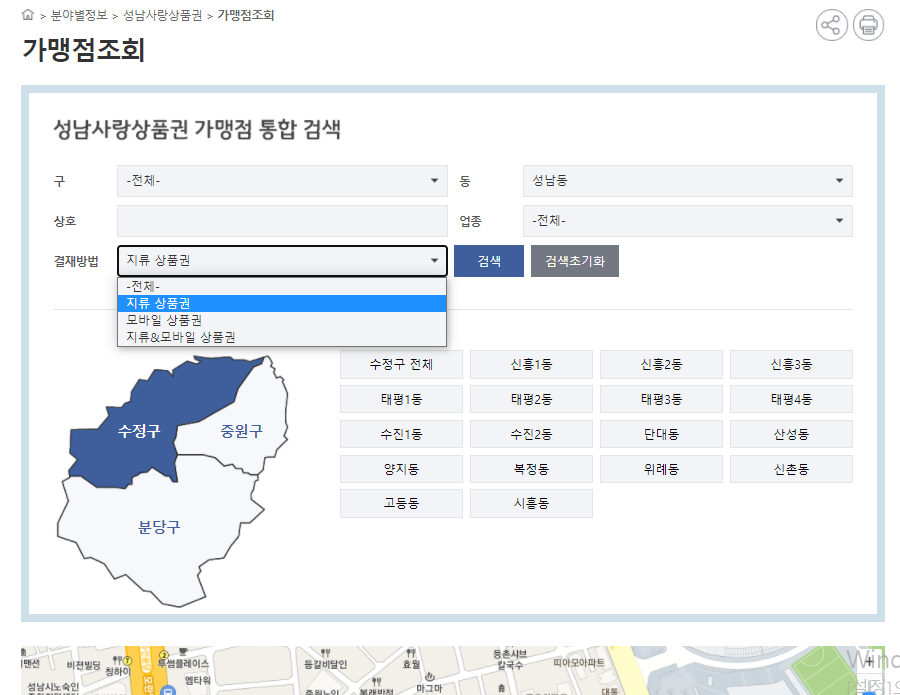Select -전체- in payment method list
Image resolution: width=900 pixels, height=695 pixels.
[x=282, y=286]
